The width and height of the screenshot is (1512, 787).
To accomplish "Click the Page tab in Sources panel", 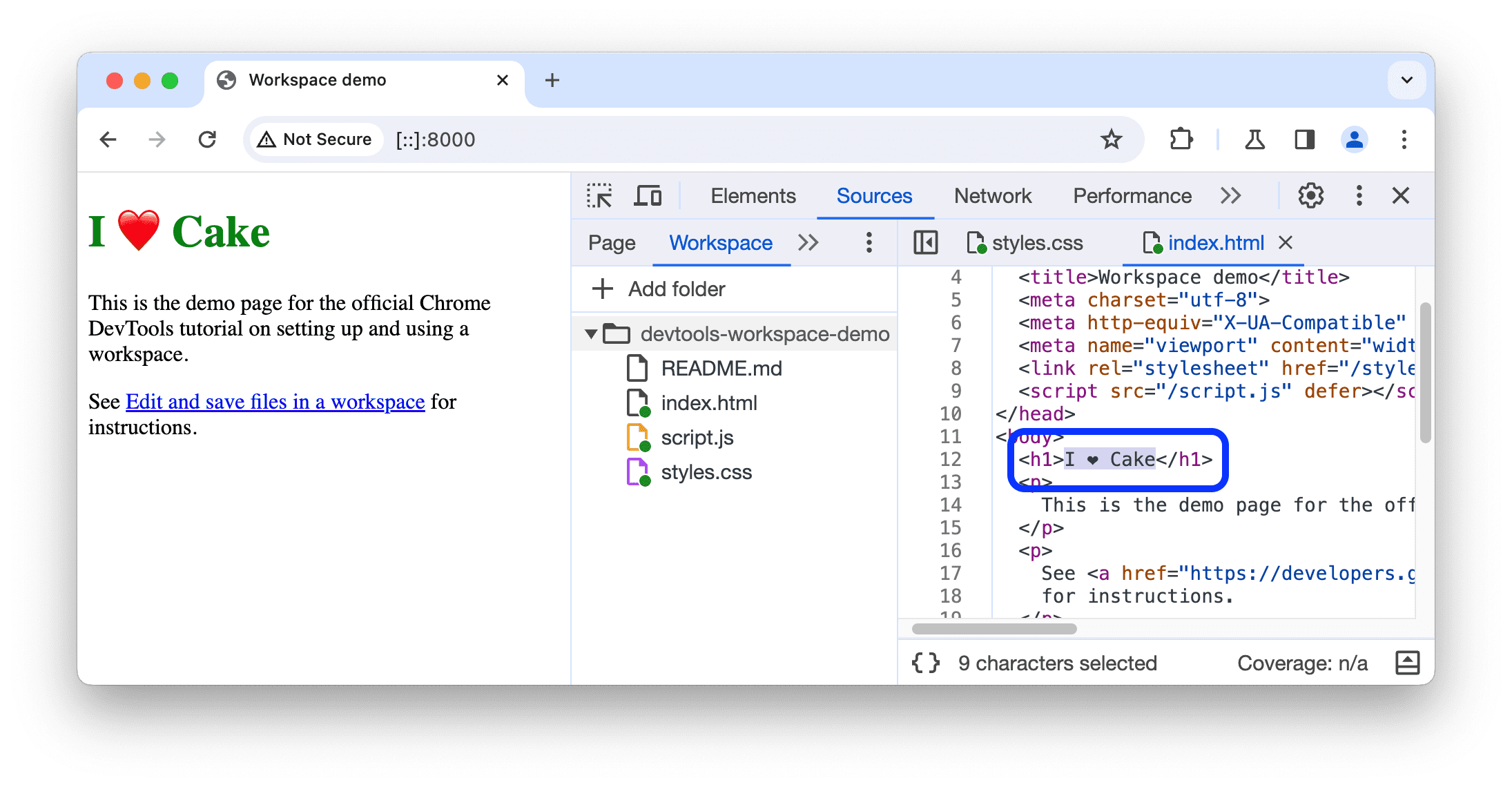I will 611,244.
